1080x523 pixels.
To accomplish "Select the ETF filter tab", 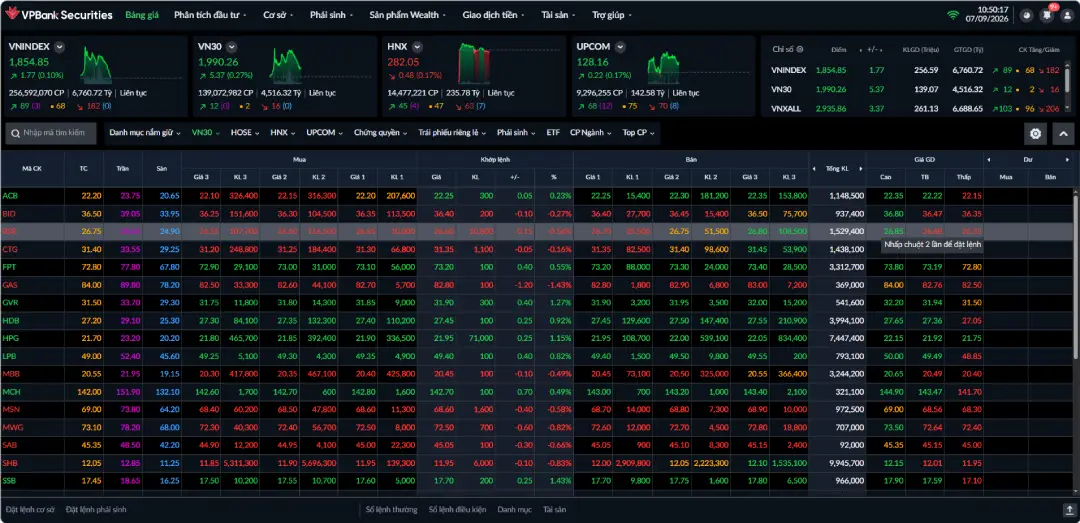I will click(x=553, y=133).
